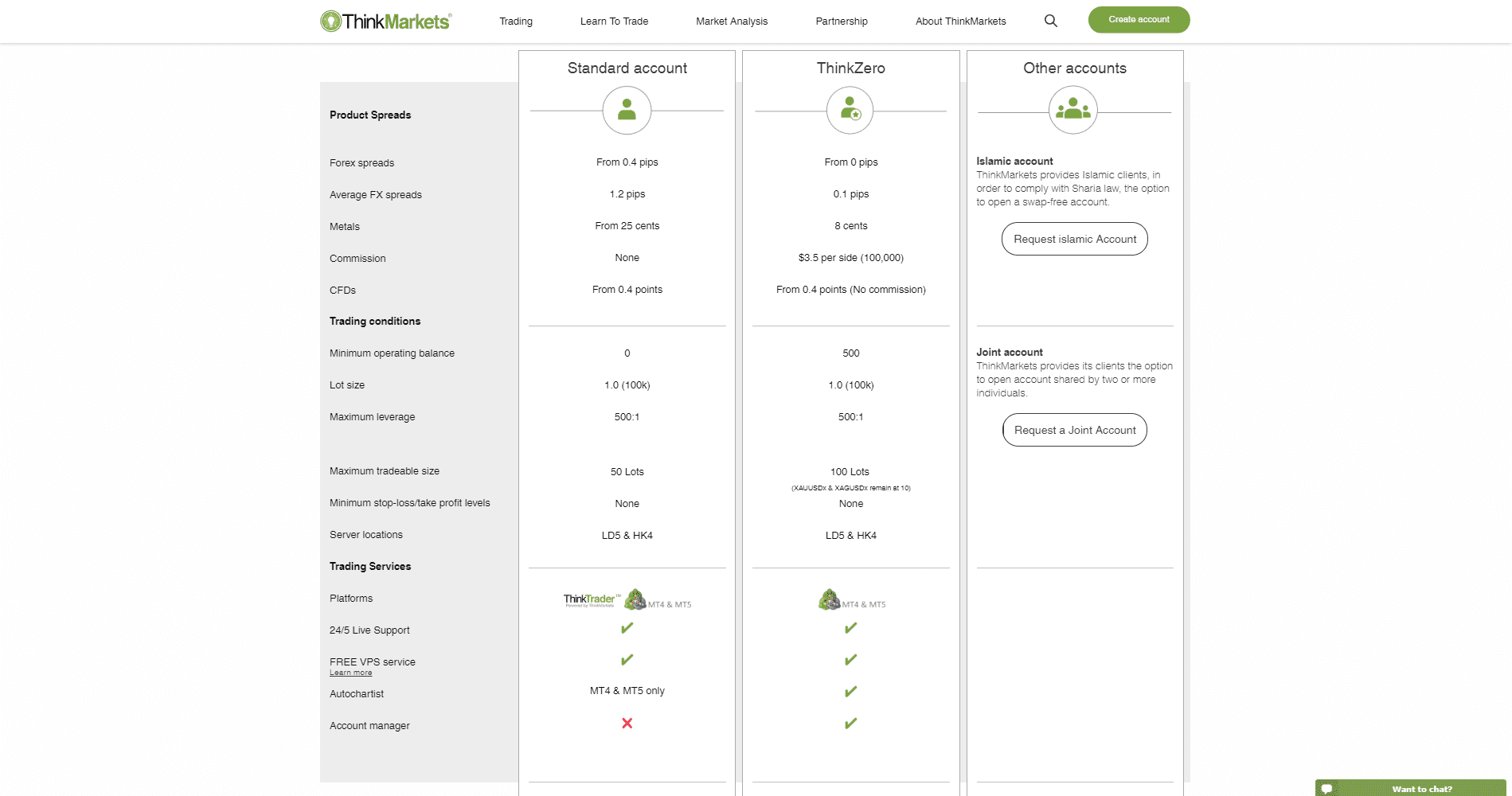Viewport: 1512px width, 796px height.
Task: Open the search magnifier icon
Action: pos(1051,21)
